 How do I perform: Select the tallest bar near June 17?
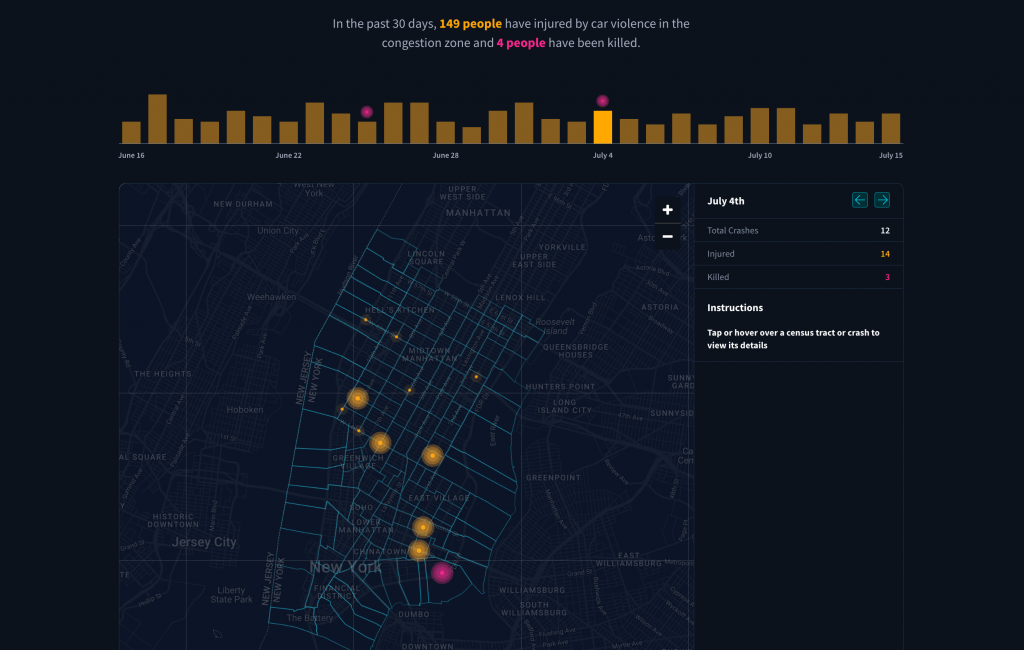(x=155, y=115)
